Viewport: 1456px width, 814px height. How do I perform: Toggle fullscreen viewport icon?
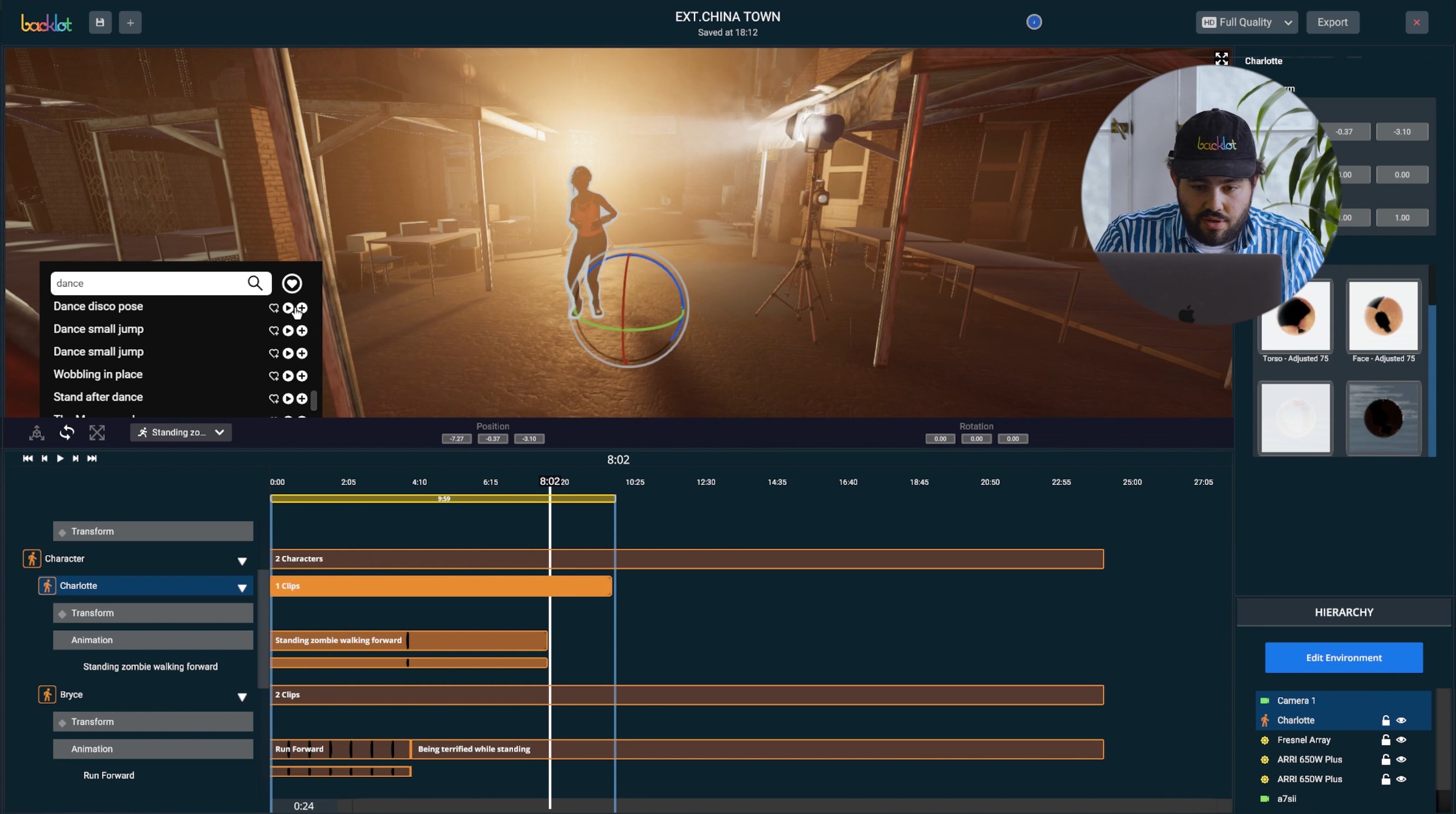pos(1221,59)
